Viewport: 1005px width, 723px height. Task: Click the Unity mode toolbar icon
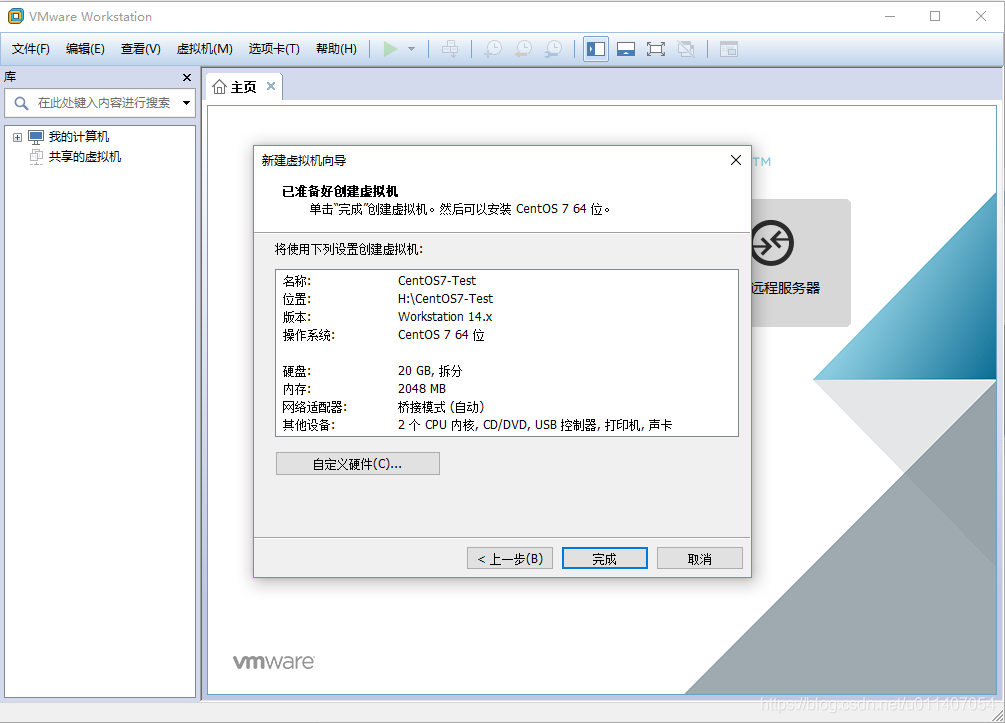point(686,49)
